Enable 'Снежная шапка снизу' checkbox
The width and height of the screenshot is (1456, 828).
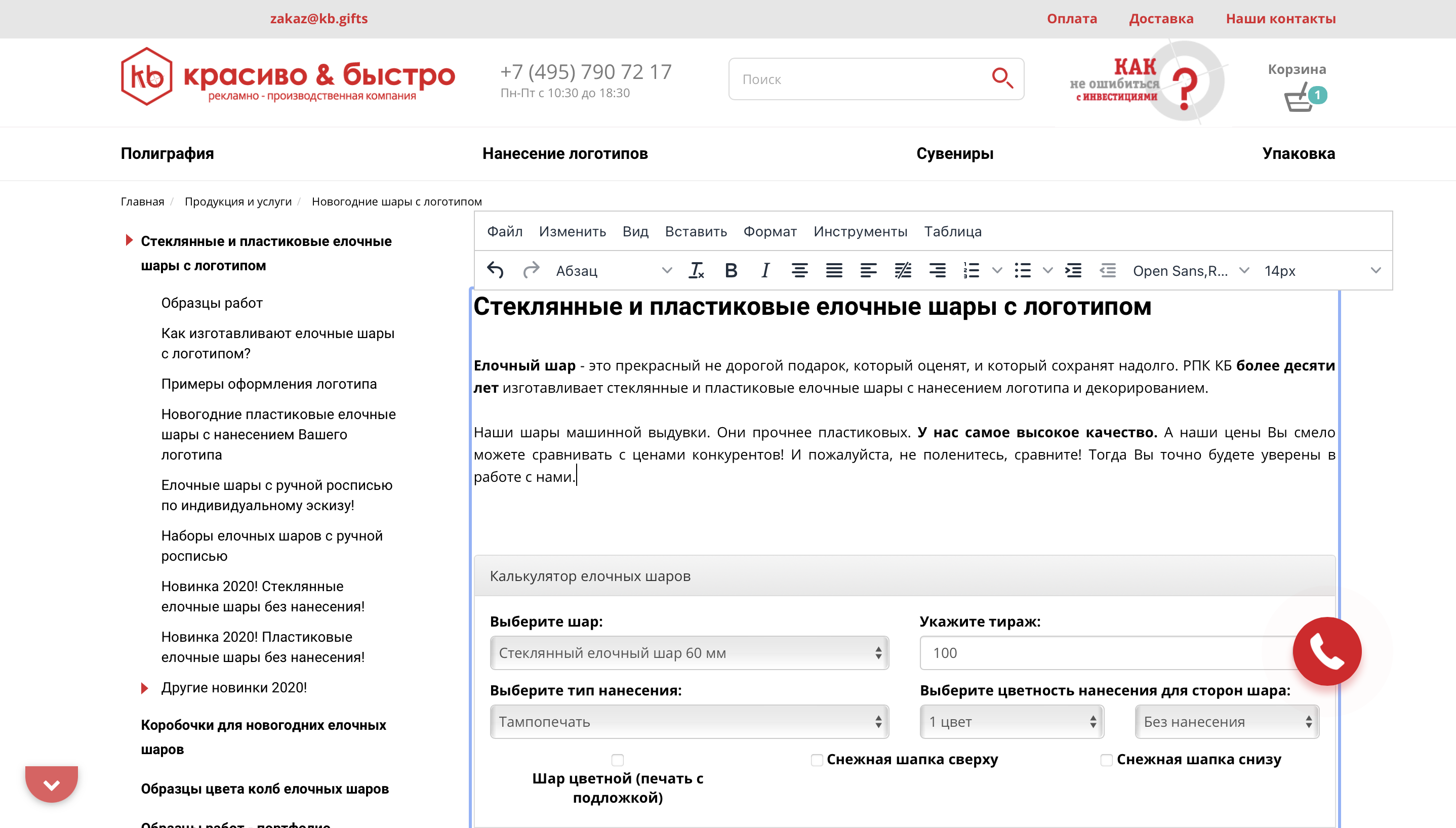coord(1107,760)
